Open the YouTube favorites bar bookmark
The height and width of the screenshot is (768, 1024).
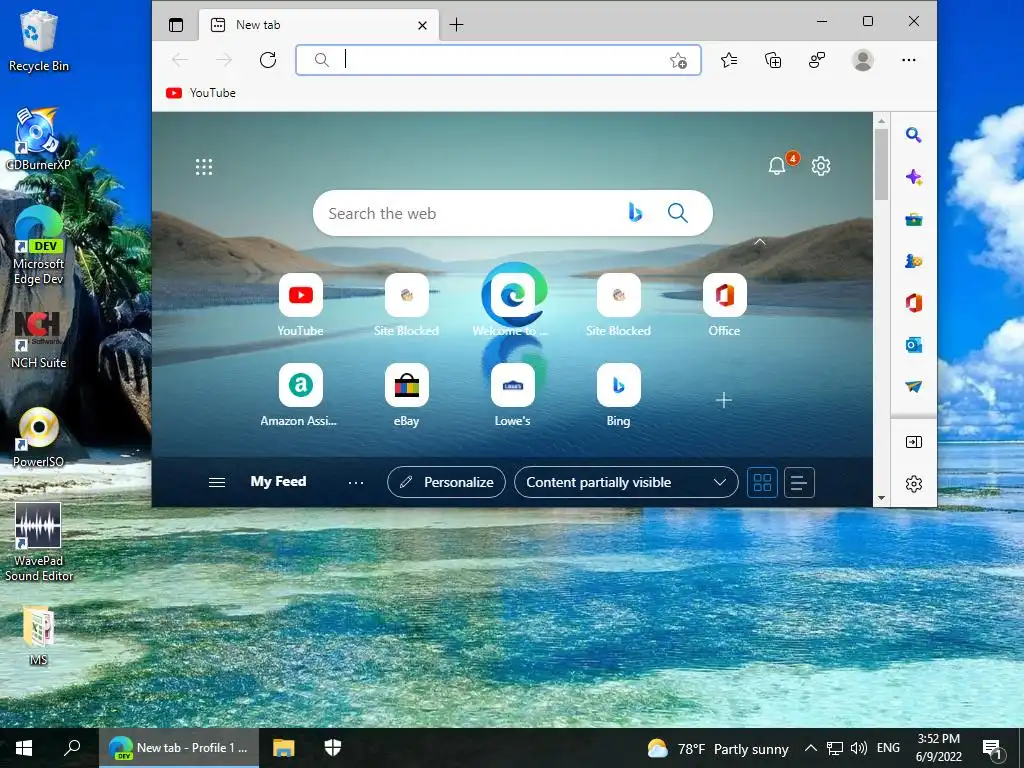pyautogui.click(x=200, y=93)
